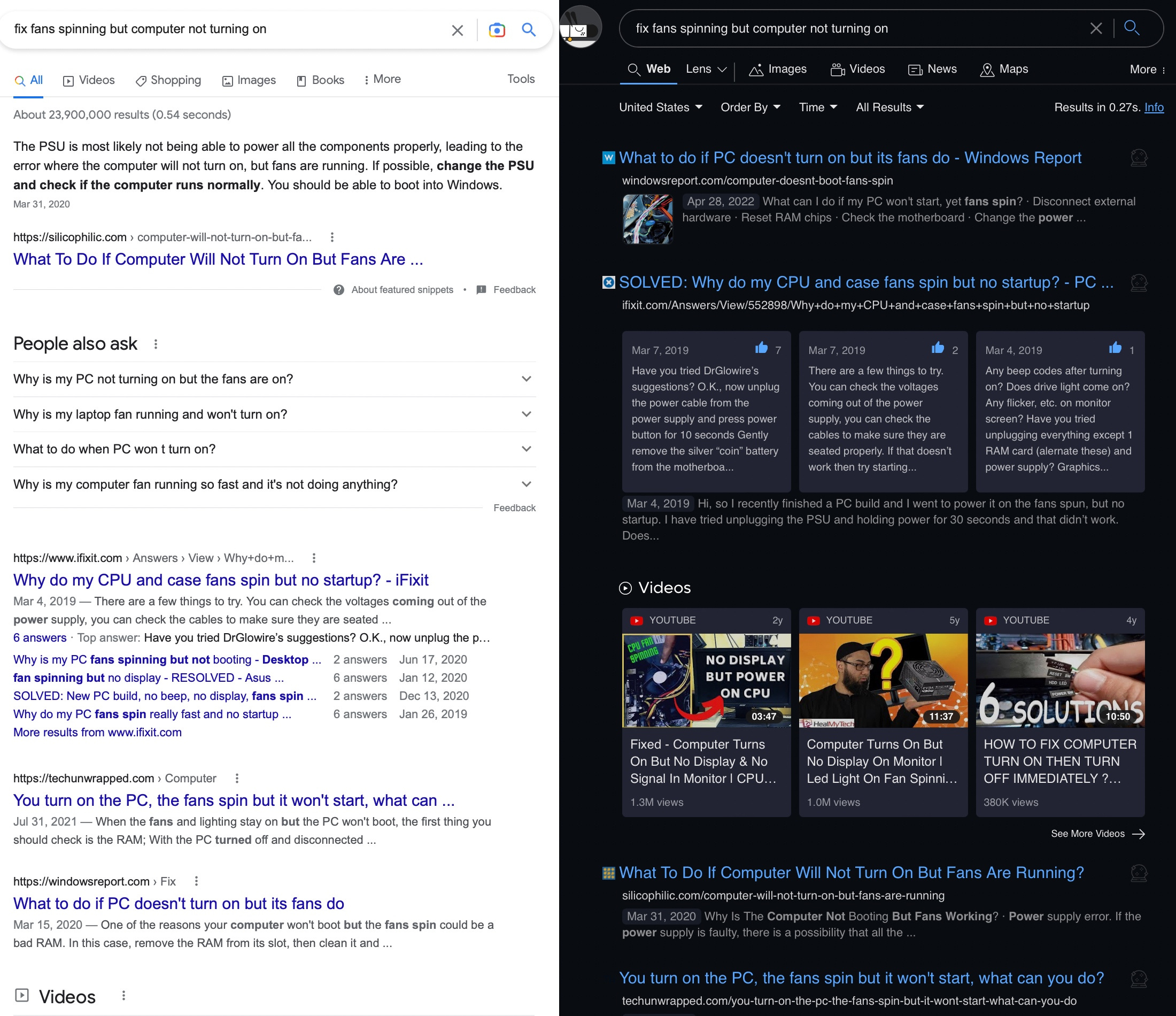
Task: Play 'NO DISPLAY BUT POWER ON CPU' video thumbnail
Action: point(706,680)
